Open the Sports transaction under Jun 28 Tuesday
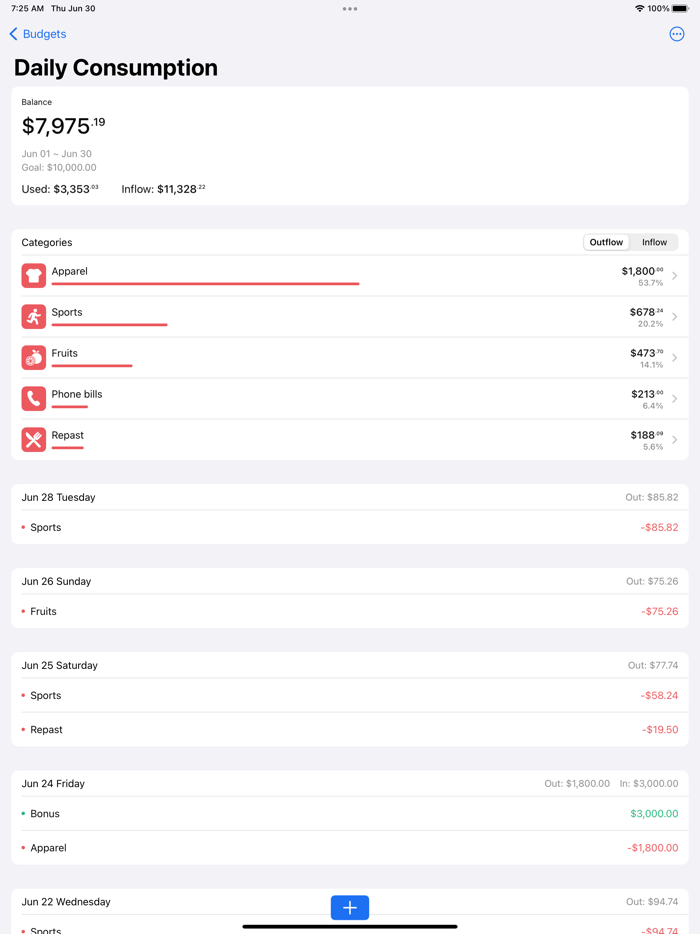This screenshot has height=934, width=700. (350, 527)
